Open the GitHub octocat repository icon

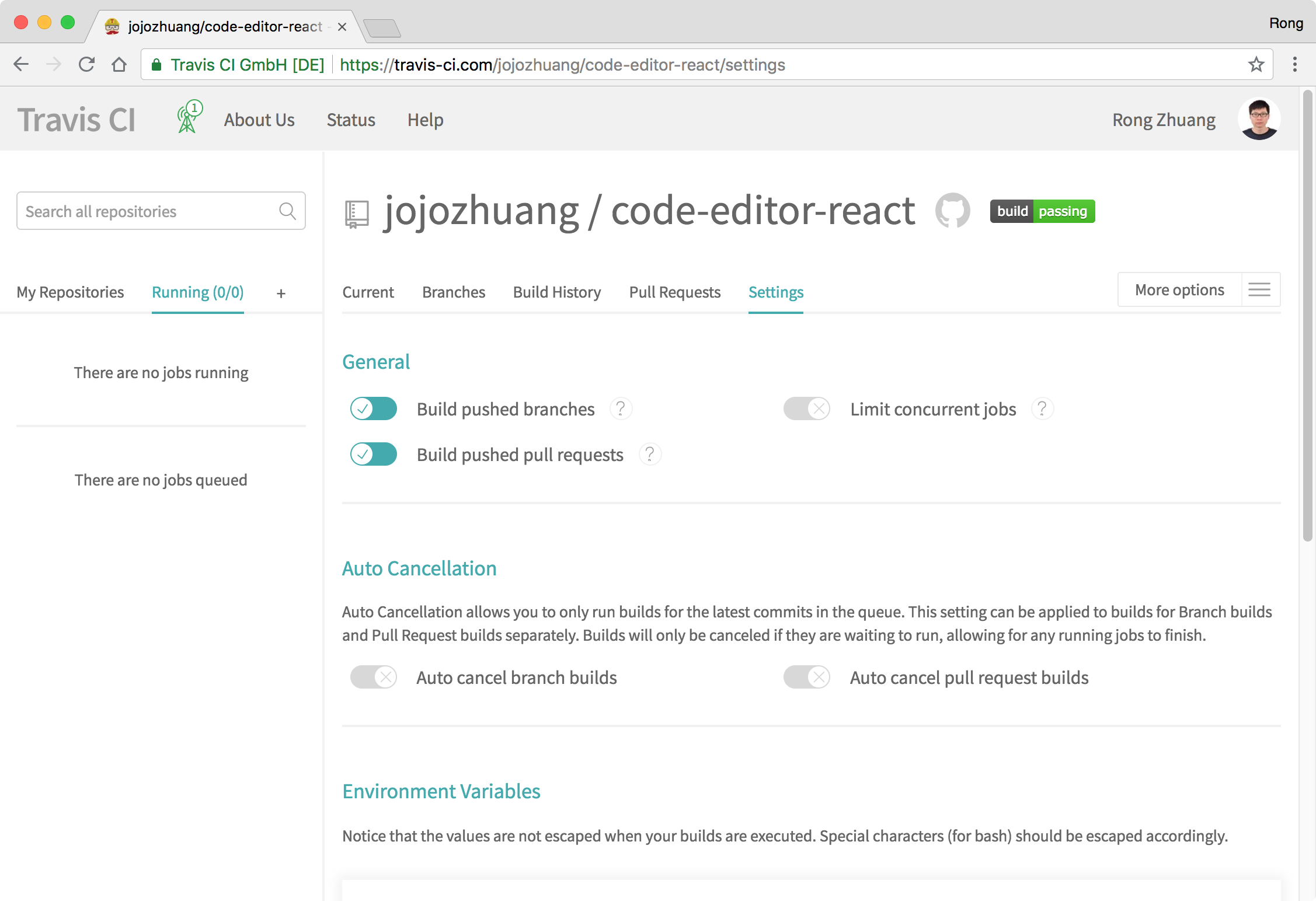[x=952, y=211]
